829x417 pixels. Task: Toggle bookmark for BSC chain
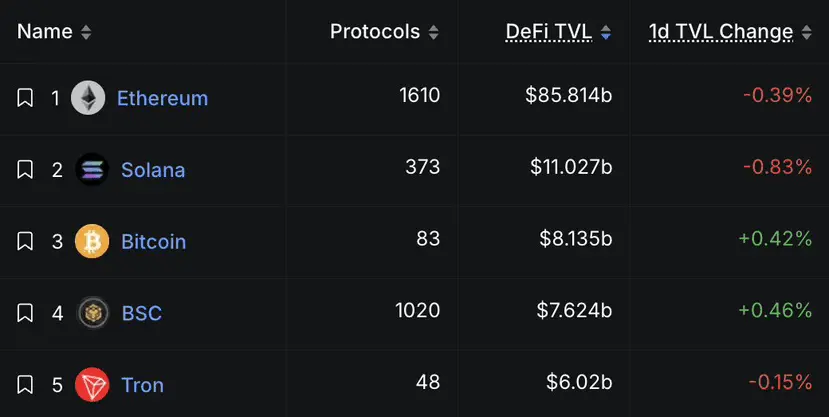point(25,313)
